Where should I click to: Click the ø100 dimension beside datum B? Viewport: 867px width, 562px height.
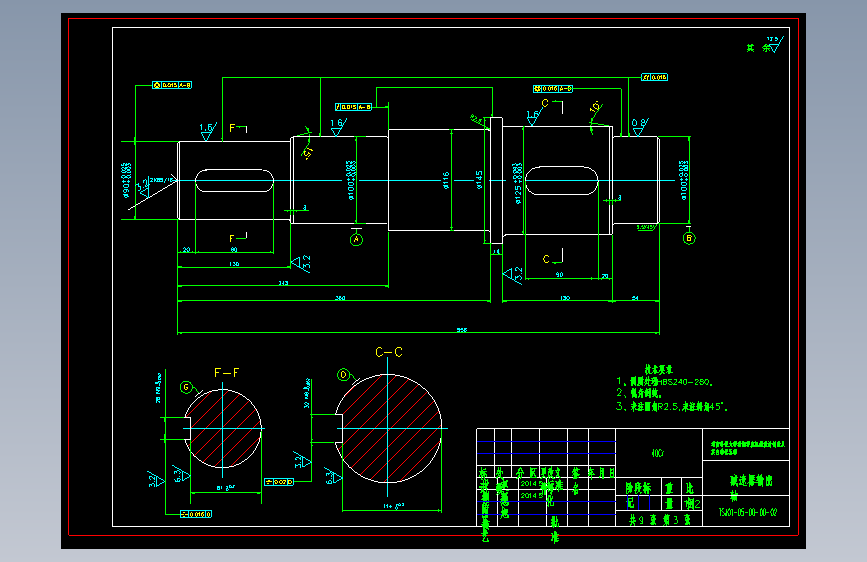point(683,180)
